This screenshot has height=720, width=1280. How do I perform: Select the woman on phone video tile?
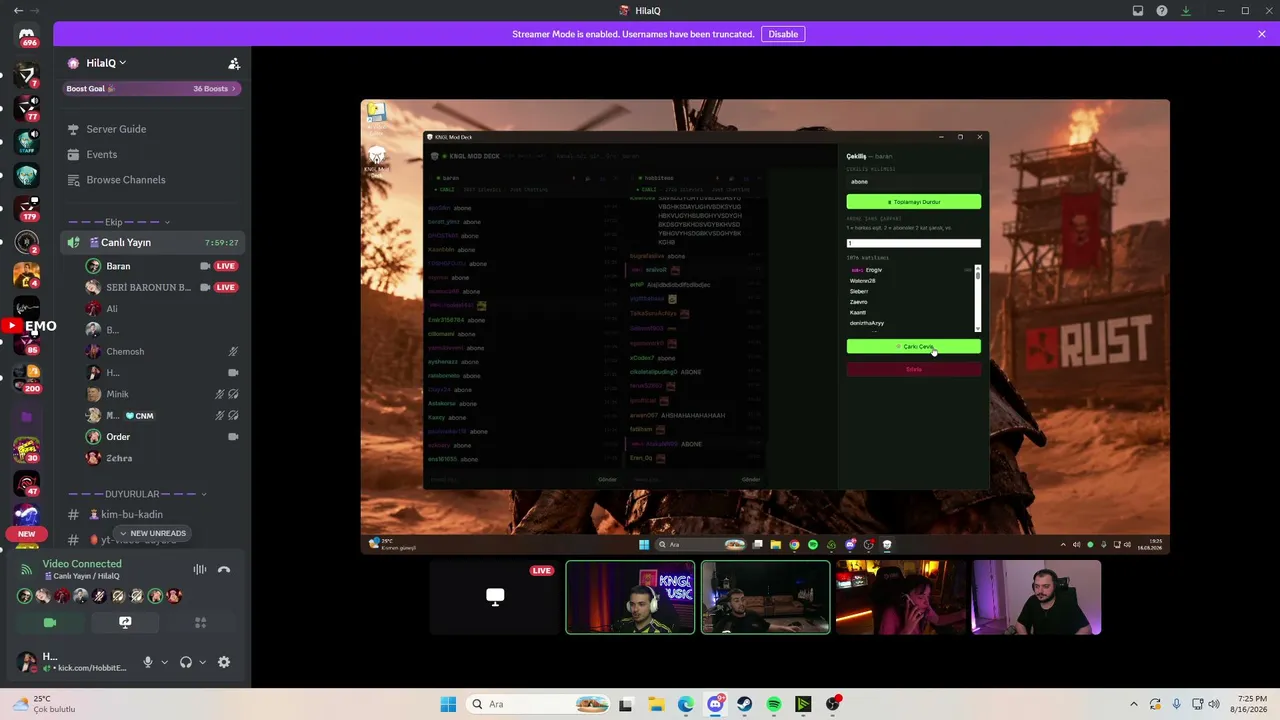[901, 597]
